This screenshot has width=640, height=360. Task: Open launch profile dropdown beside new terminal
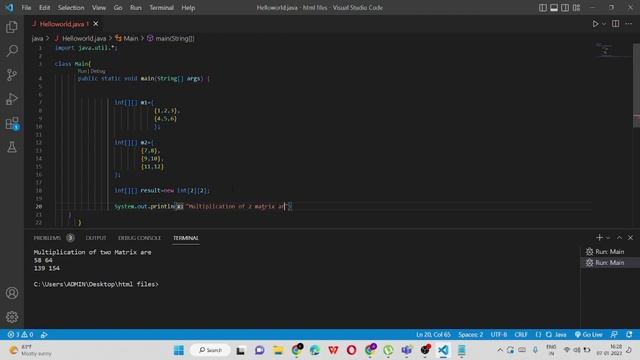[x=608, y=238]
